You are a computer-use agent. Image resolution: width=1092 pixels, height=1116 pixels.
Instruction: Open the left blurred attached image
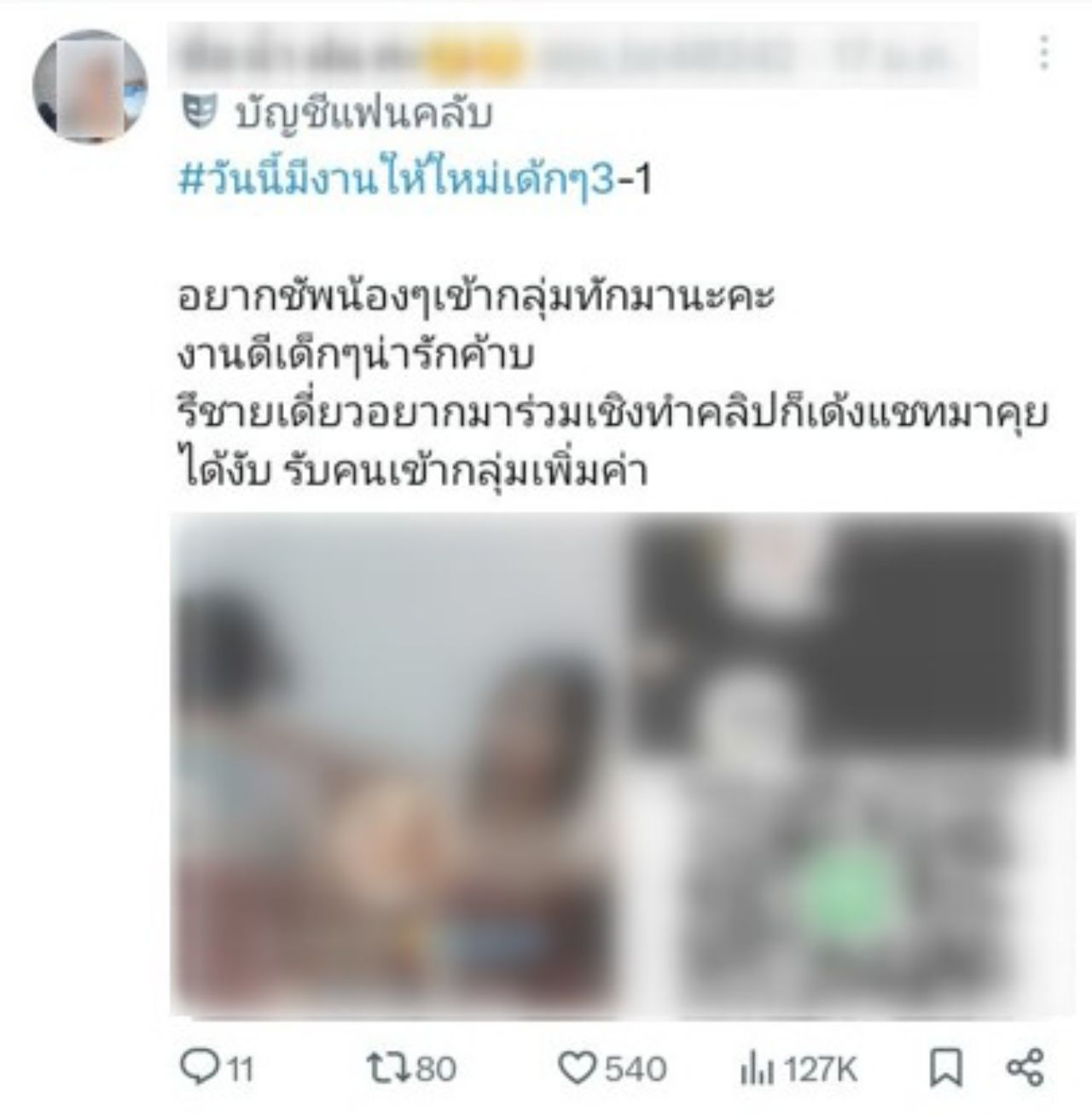395,765
